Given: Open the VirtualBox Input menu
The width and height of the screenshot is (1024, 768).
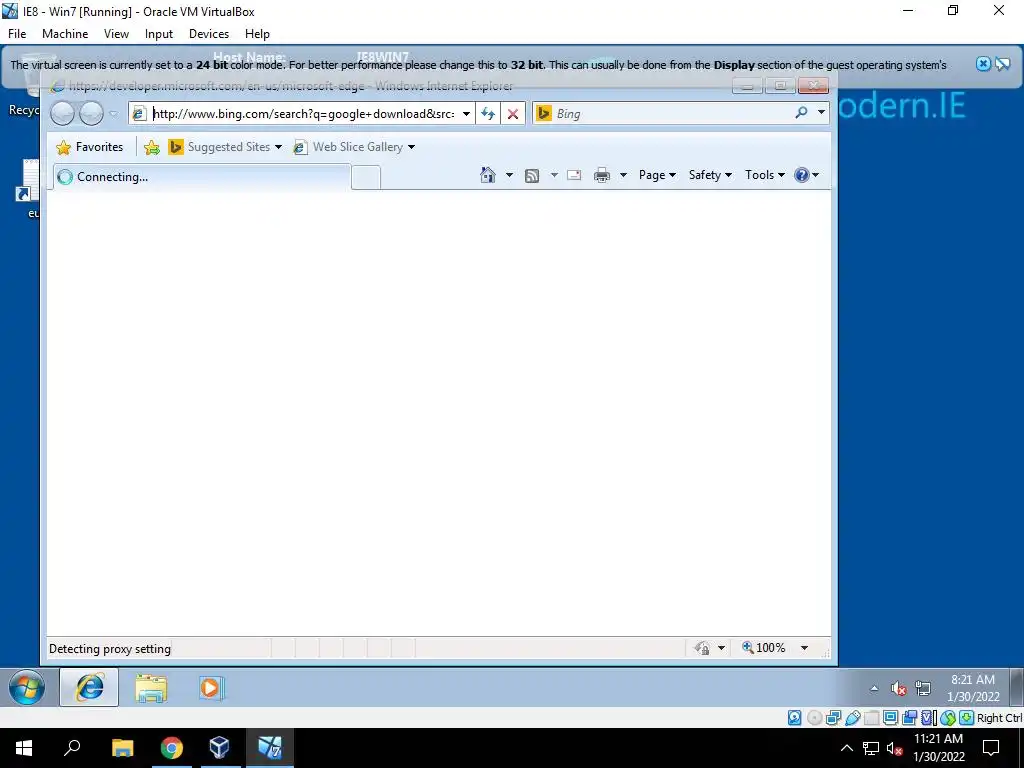Looking at the screenshot, I should [x=159, y=34].
